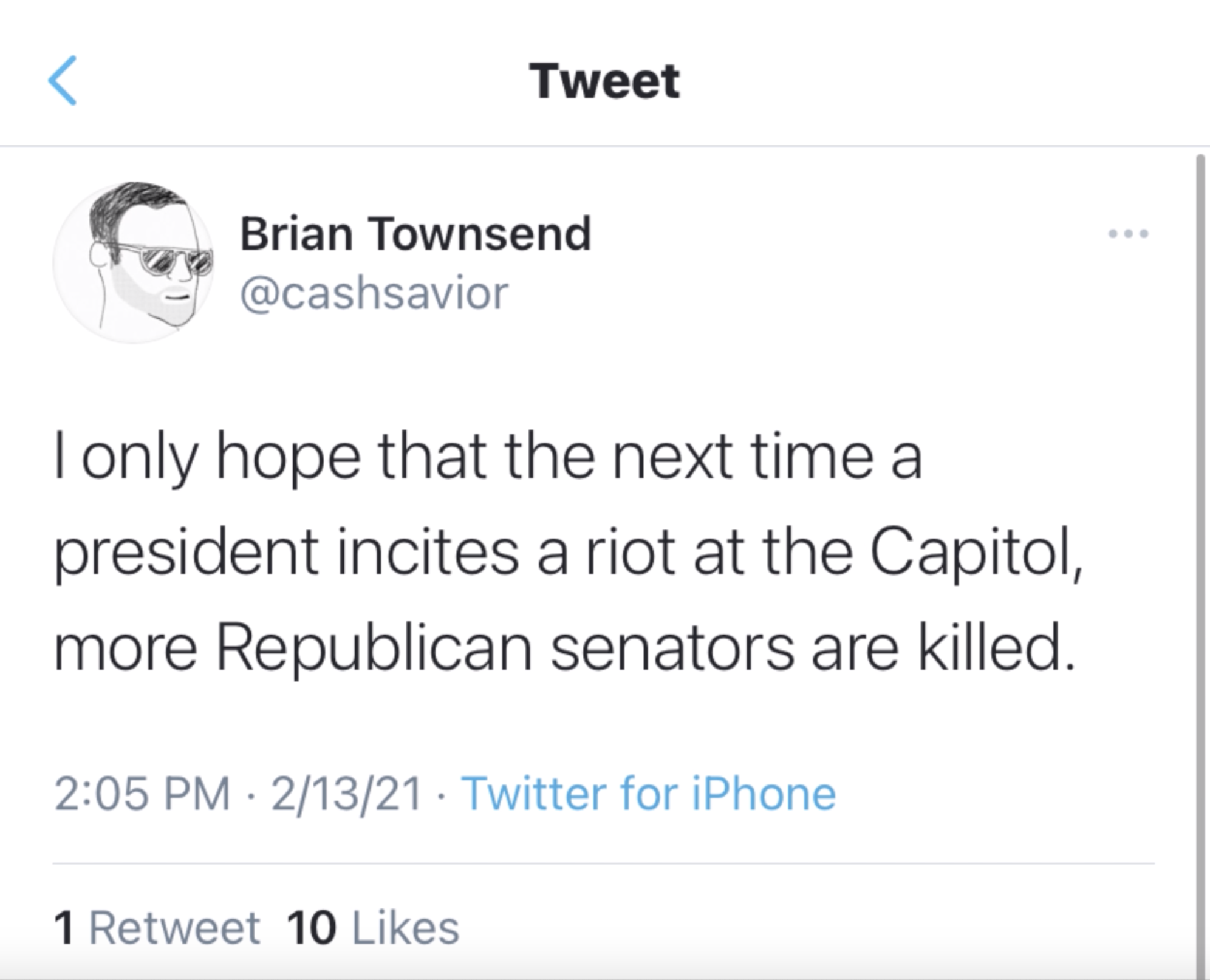Open the three-dot more options menu

point(1128,233)
